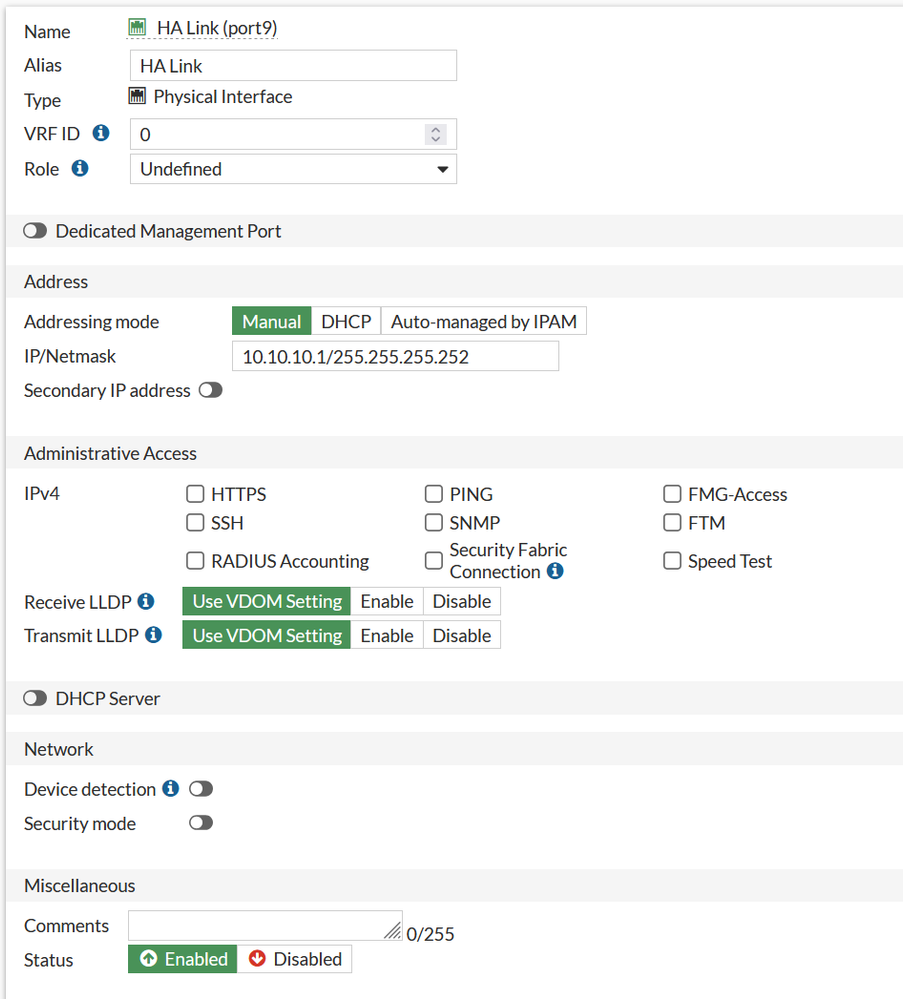The width and height of the screenshot is (903, 999).
Task: Click the Device detection info icon
Action: 171,789
